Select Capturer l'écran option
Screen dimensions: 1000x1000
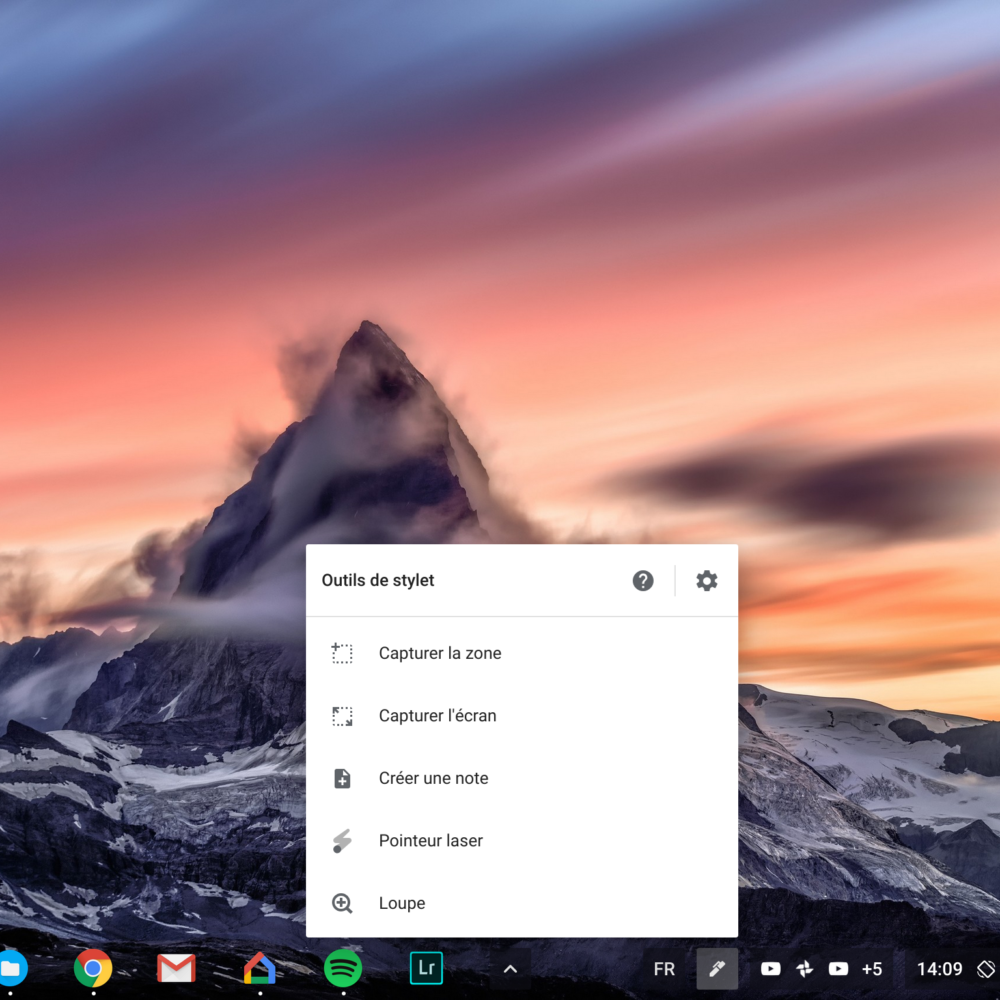(x=522, y=716)
